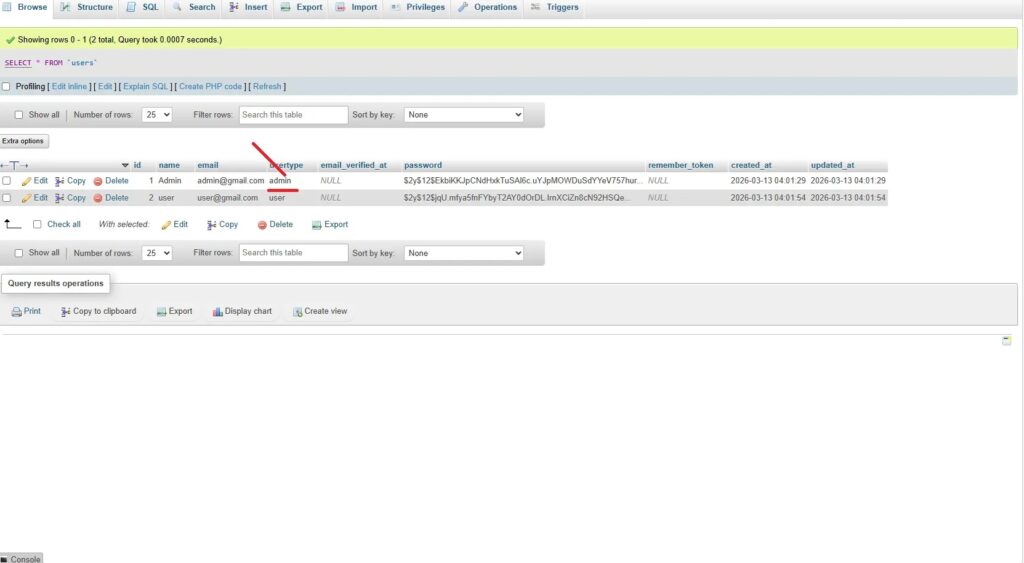Click the Copy to clipboard icon
The image size is (1024, 563).
click(x=66, y=311)
